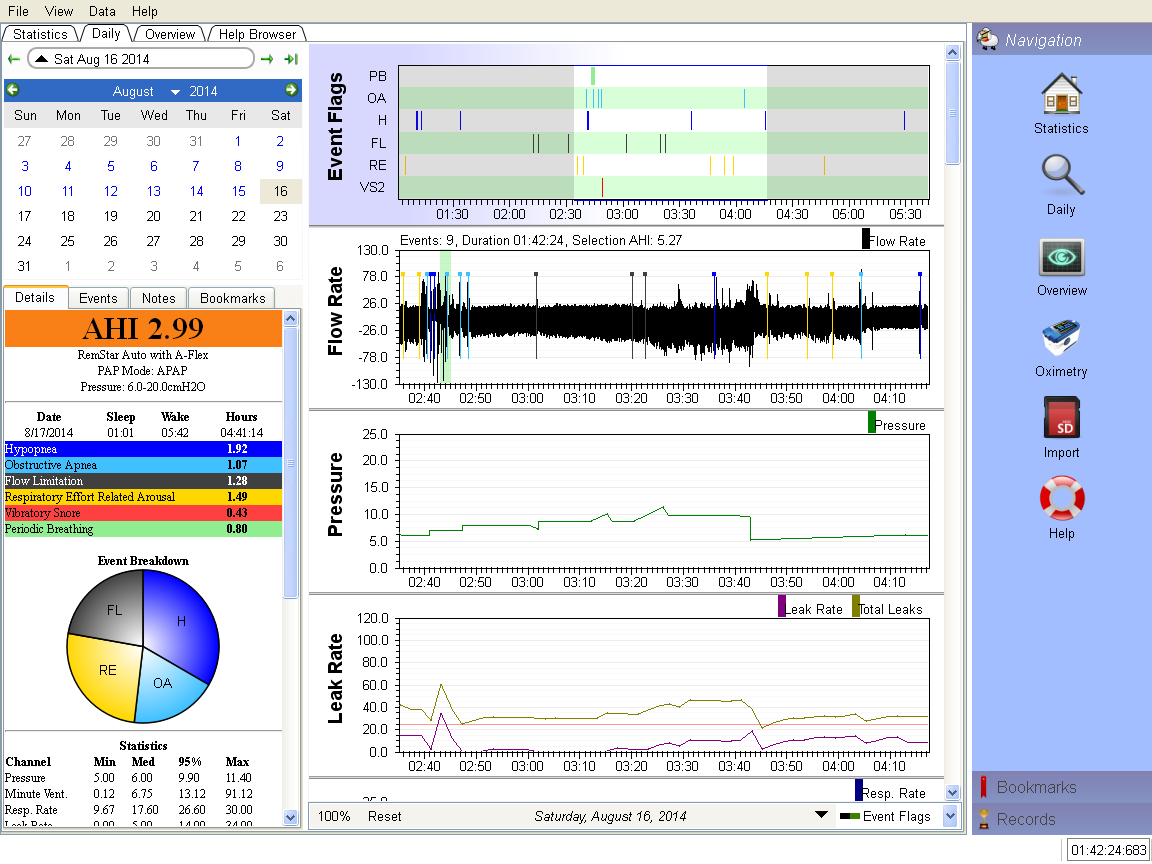The height and width of the screenshot is (864, 1152).
Task: Open Overview via the eye monitor icon
Action: pos(1061,257)
